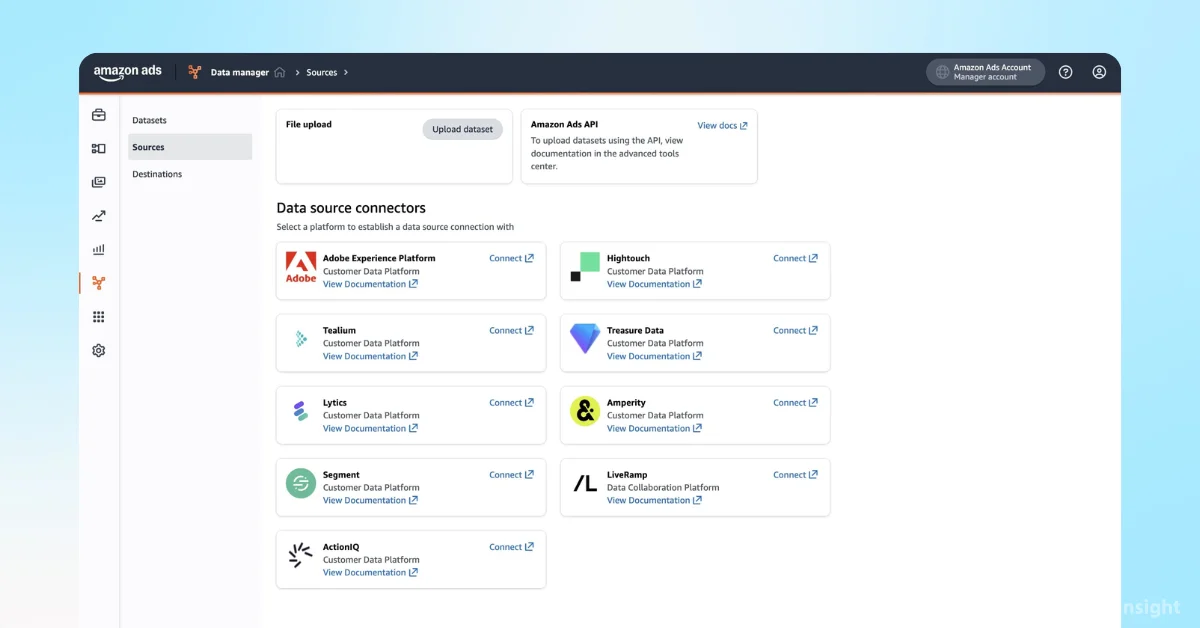View Documentation for Lytics
This screenshot has width=1200, height=628.
pos(370,428)
